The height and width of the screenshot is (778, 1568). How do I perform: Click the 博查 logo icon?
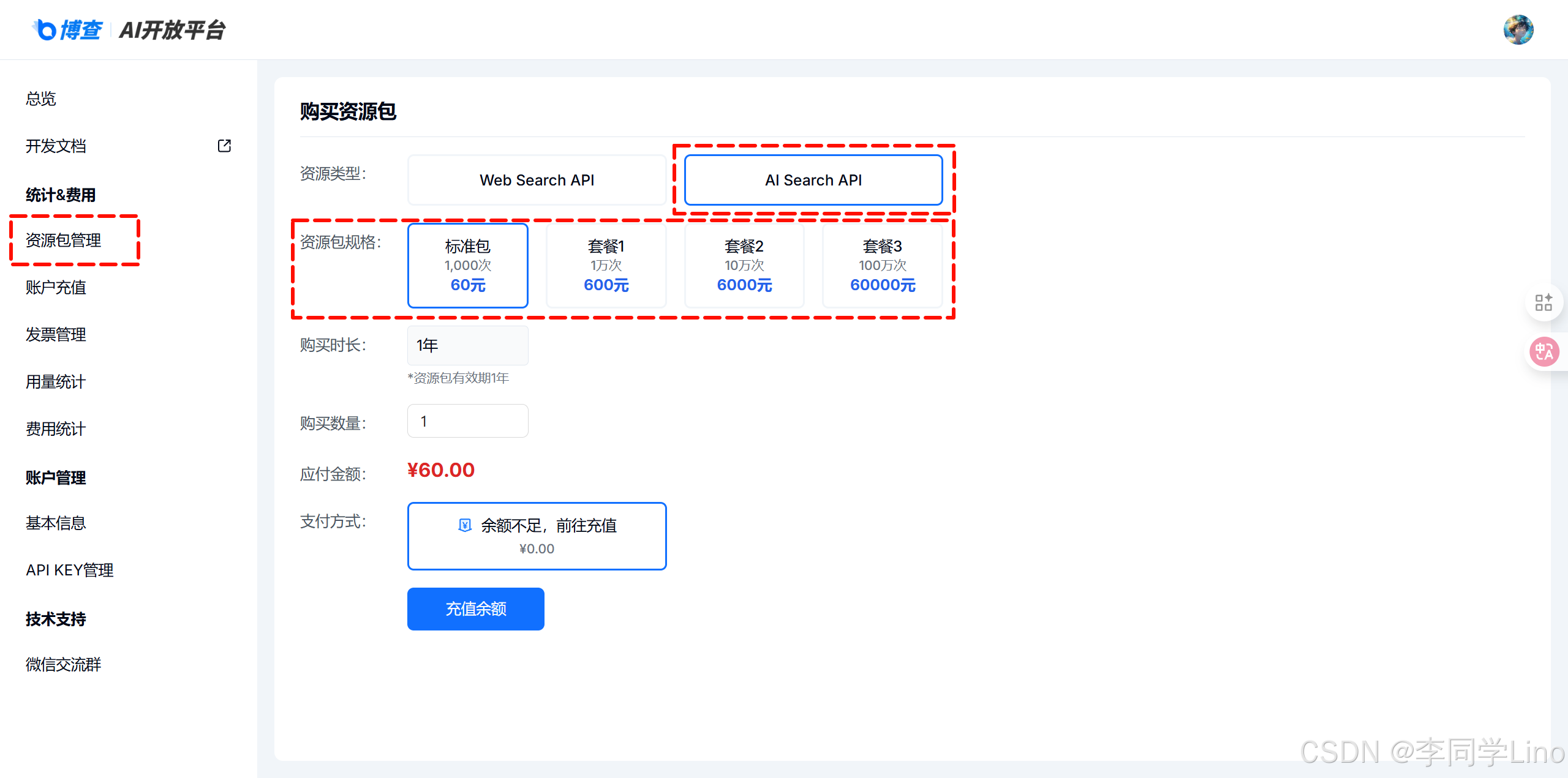coord(45,29)
